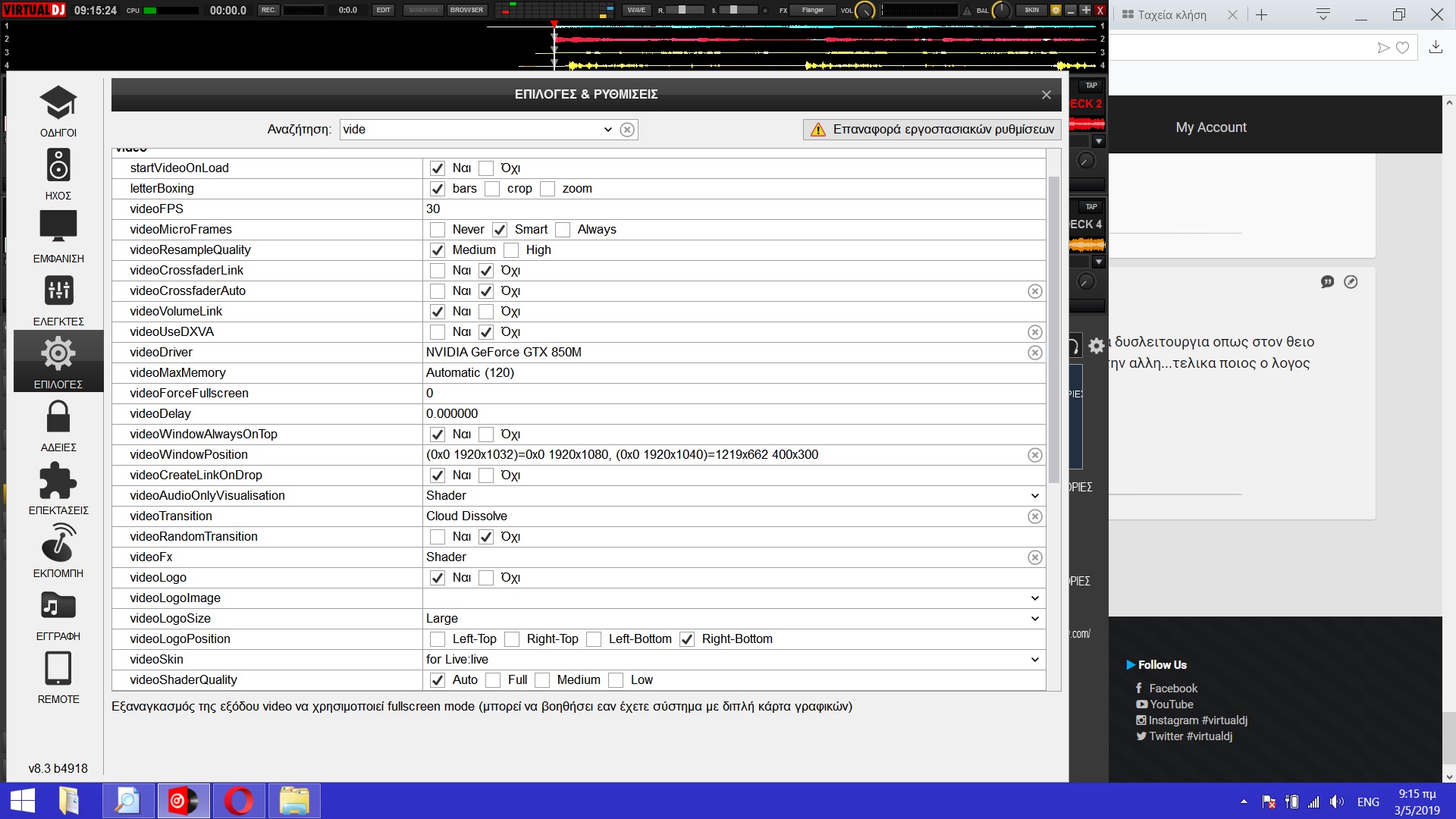Viewport: 1456px width, 819px height.
Task: Click Επαναφορά εργοστασιακών ρυθμίσεων reset button
Action: pyautogui.click(x=932, y=130)
